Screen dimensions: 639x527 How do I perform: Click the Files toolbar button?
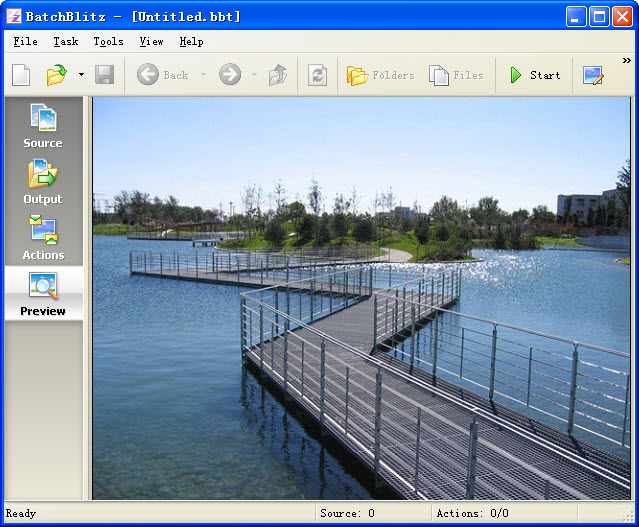click(x=456, y=75)
